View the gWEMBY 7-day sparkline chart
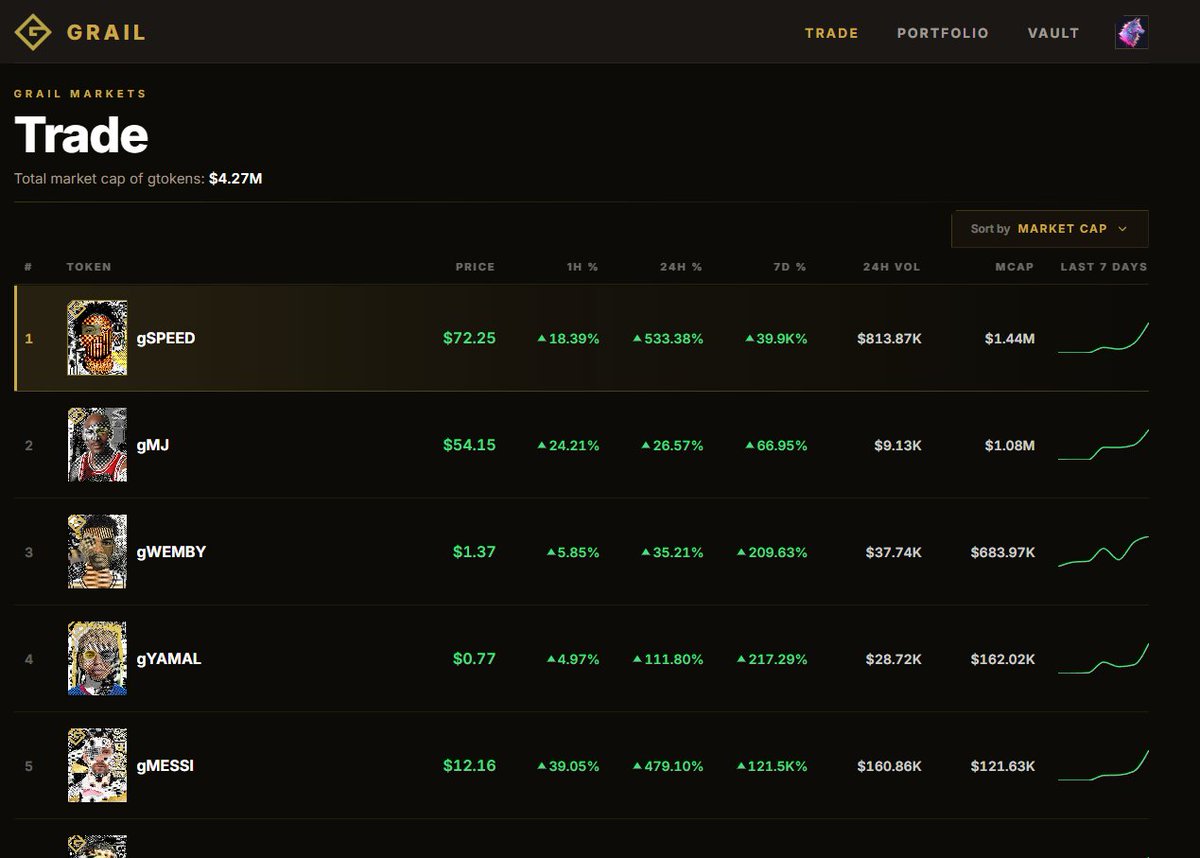Image resolution: width=1200 pixels, height=858 pixels. [x=1104, y=552]
